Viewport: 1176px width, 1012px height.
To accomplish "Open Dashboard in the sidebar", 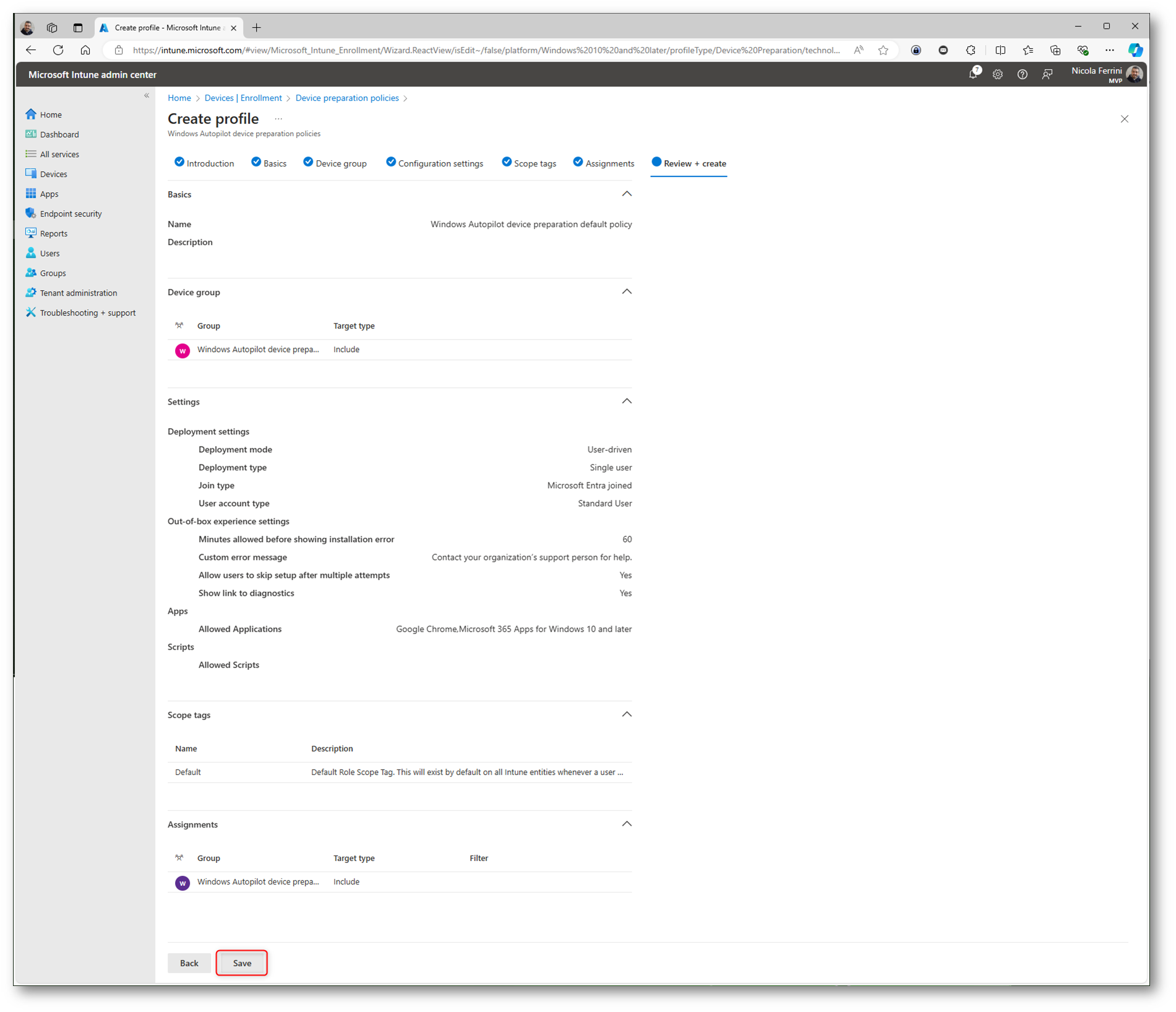I will click(52, 134).
